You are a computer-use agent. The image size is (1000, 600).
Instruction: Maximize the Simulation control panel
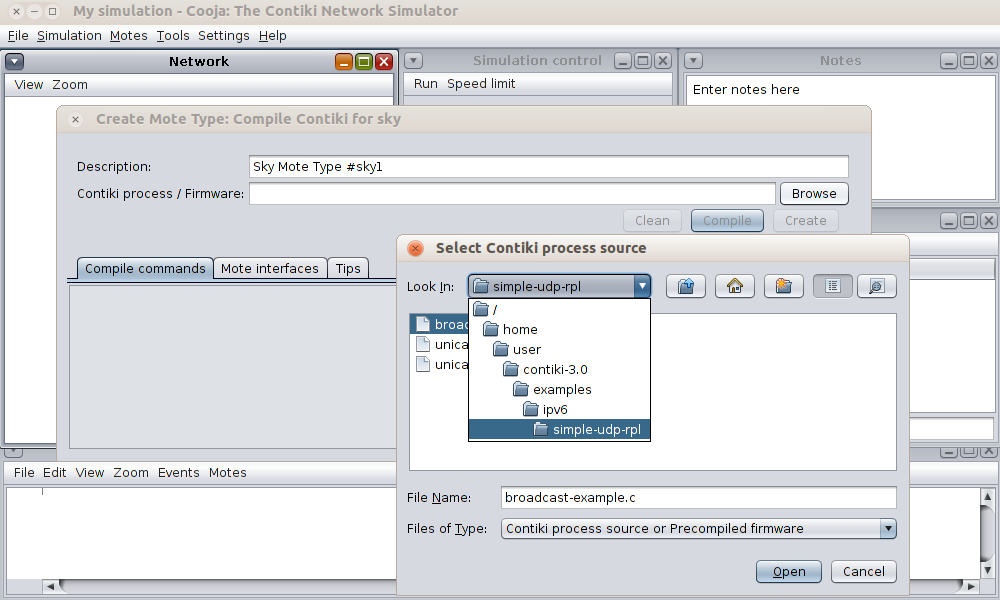pos(643,61)
